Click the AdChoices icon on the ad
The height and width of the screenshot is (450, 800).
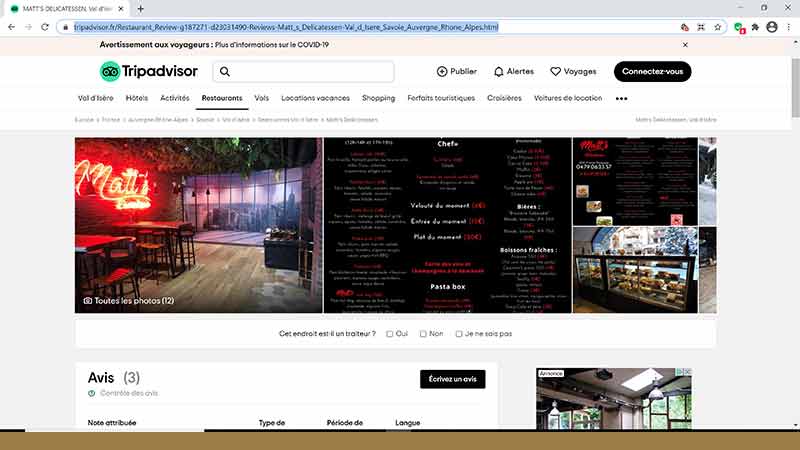tap(679, 372)
